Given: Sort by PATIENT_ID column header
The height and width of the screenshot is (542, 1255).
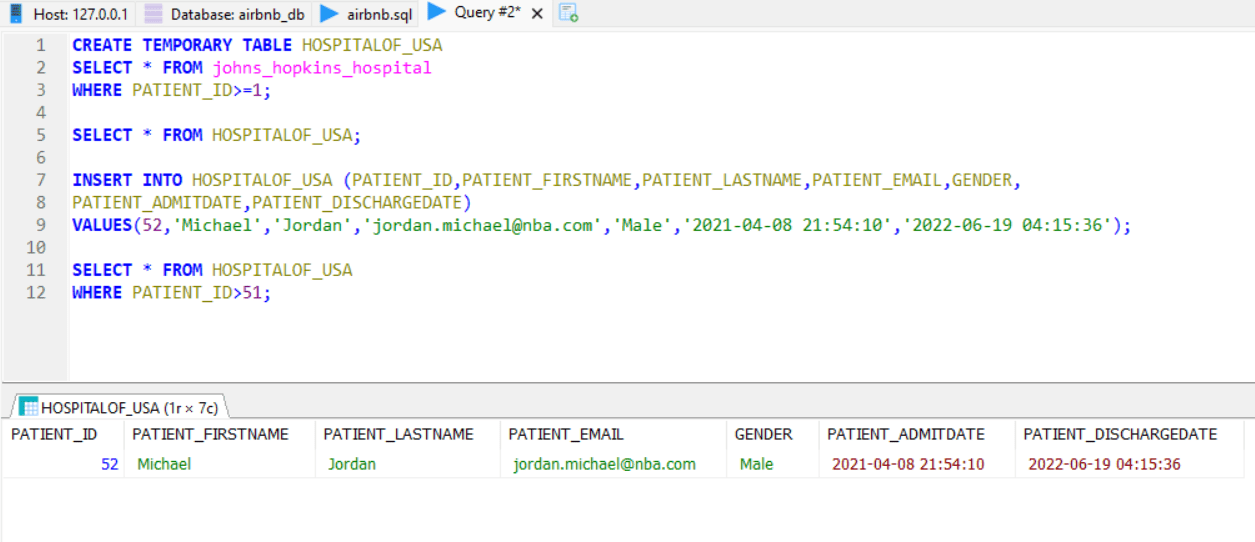Looking at the screenshot, I should 62,434.
